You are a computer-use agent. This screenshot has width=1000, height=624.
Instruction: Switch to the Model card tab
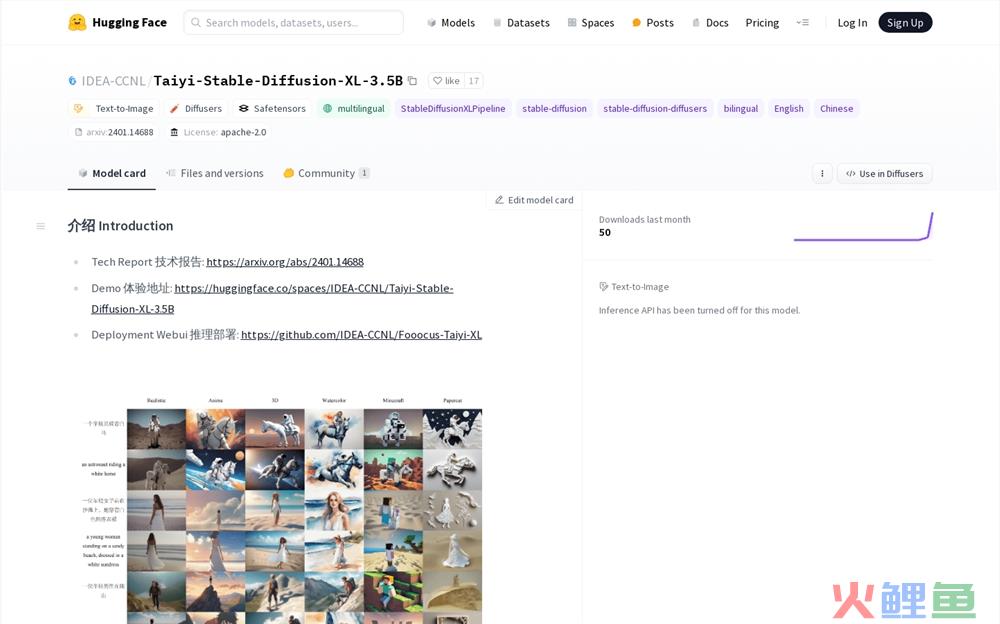tap(112, 173)
